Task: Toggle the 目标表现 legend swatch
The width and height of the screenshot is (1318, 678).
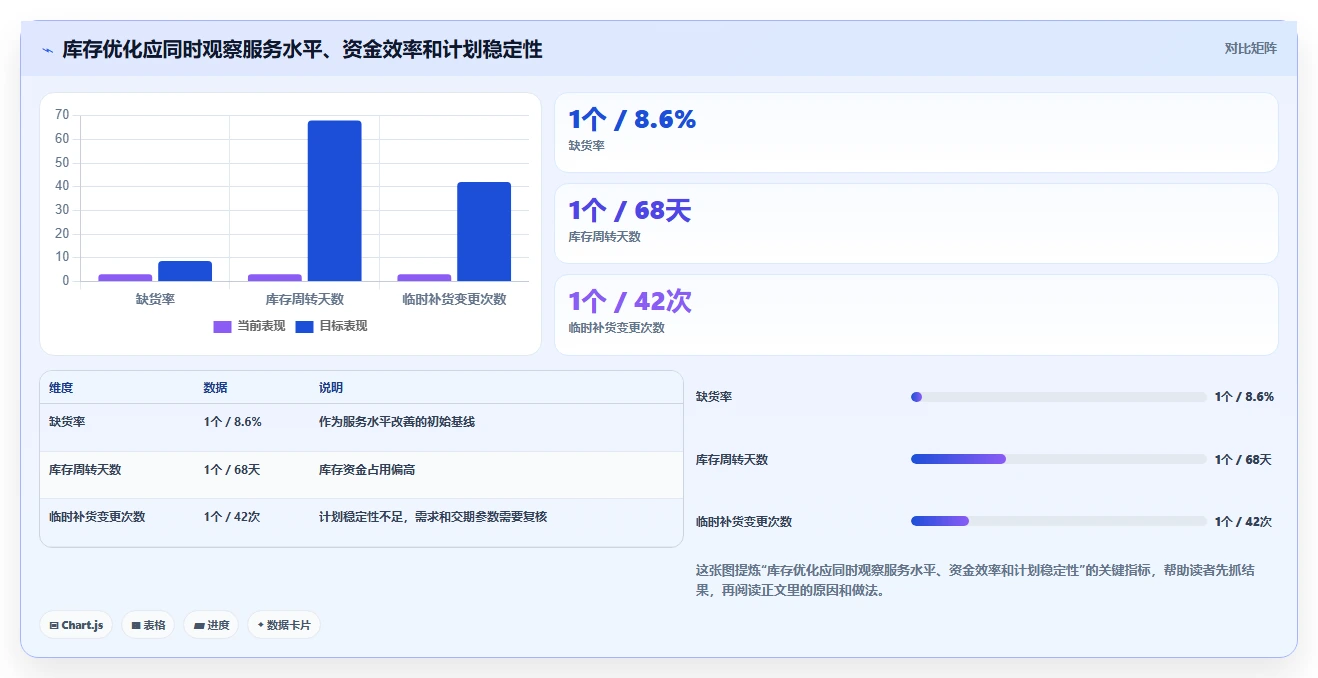Action: click(305, 326)
